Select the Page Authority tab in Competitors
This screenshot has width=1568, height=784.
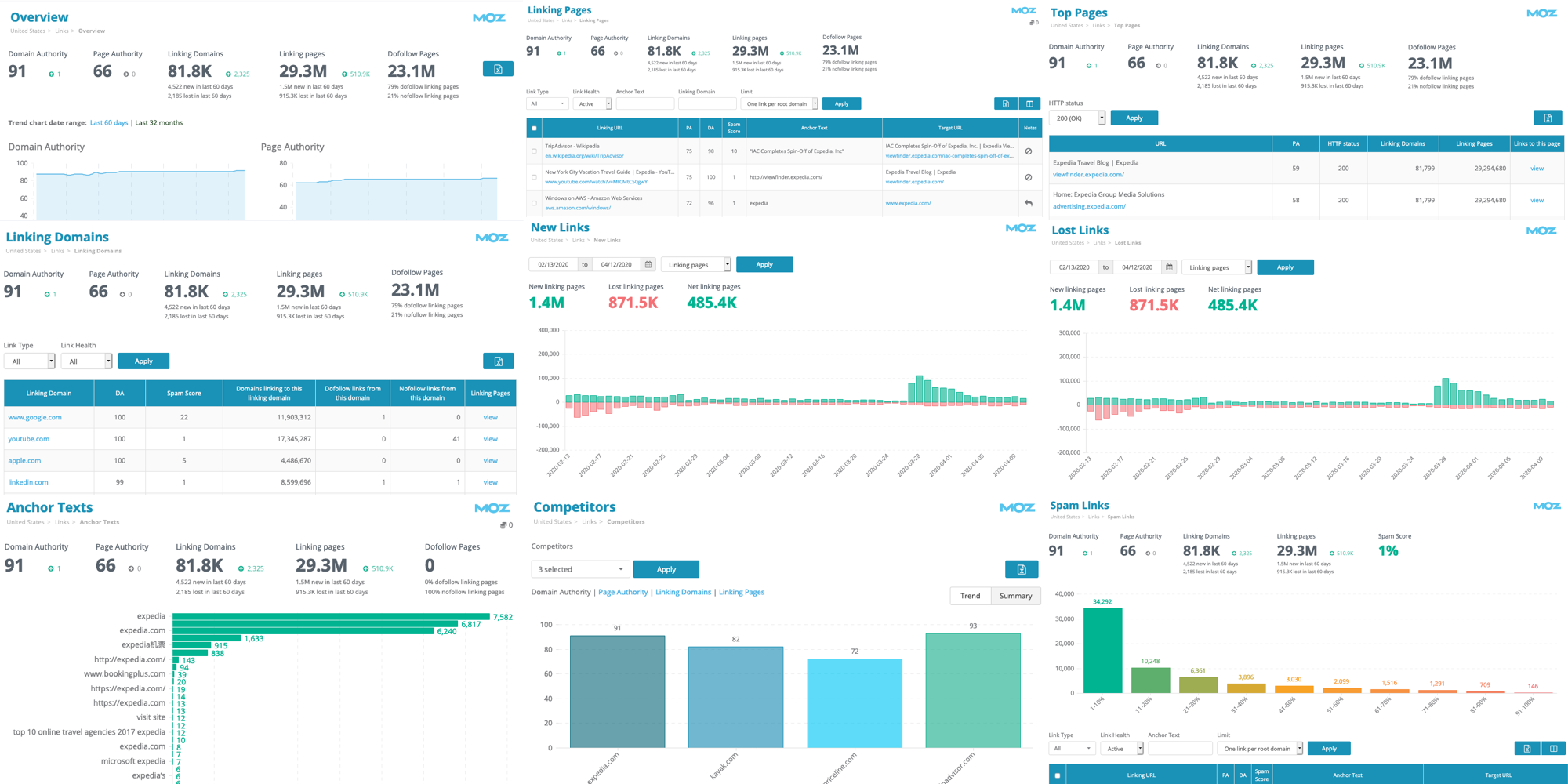[623, 592]
